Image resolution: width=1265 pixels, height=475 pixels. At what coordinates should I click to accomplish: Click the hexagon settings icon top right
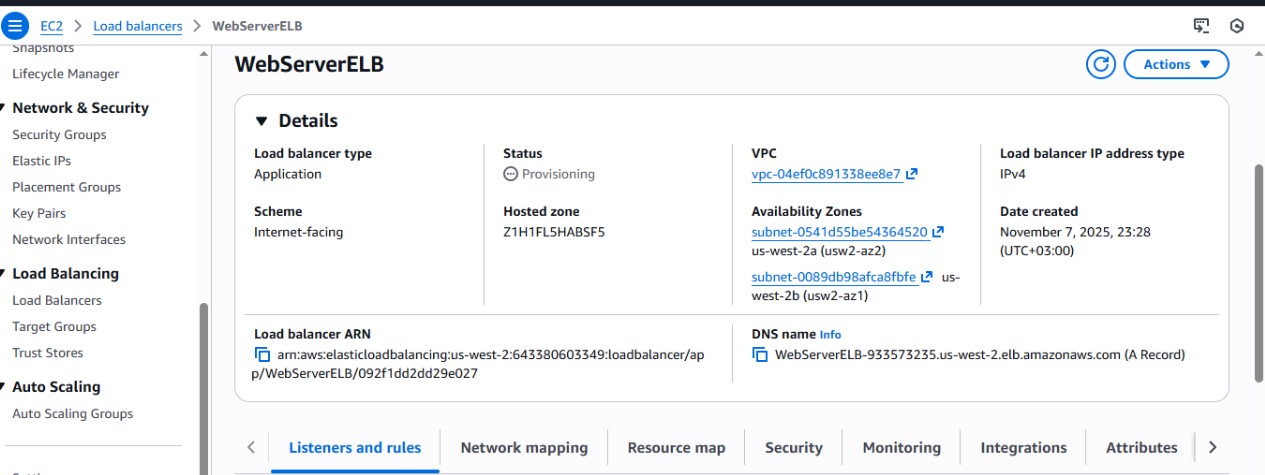(1237, 26)
